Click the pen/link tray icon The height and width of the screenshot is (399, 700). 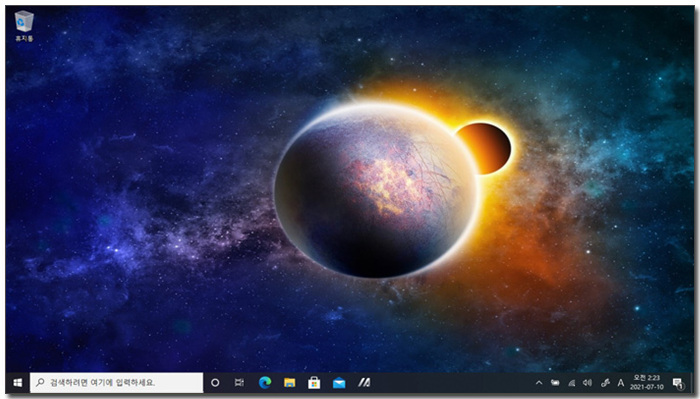605,383
